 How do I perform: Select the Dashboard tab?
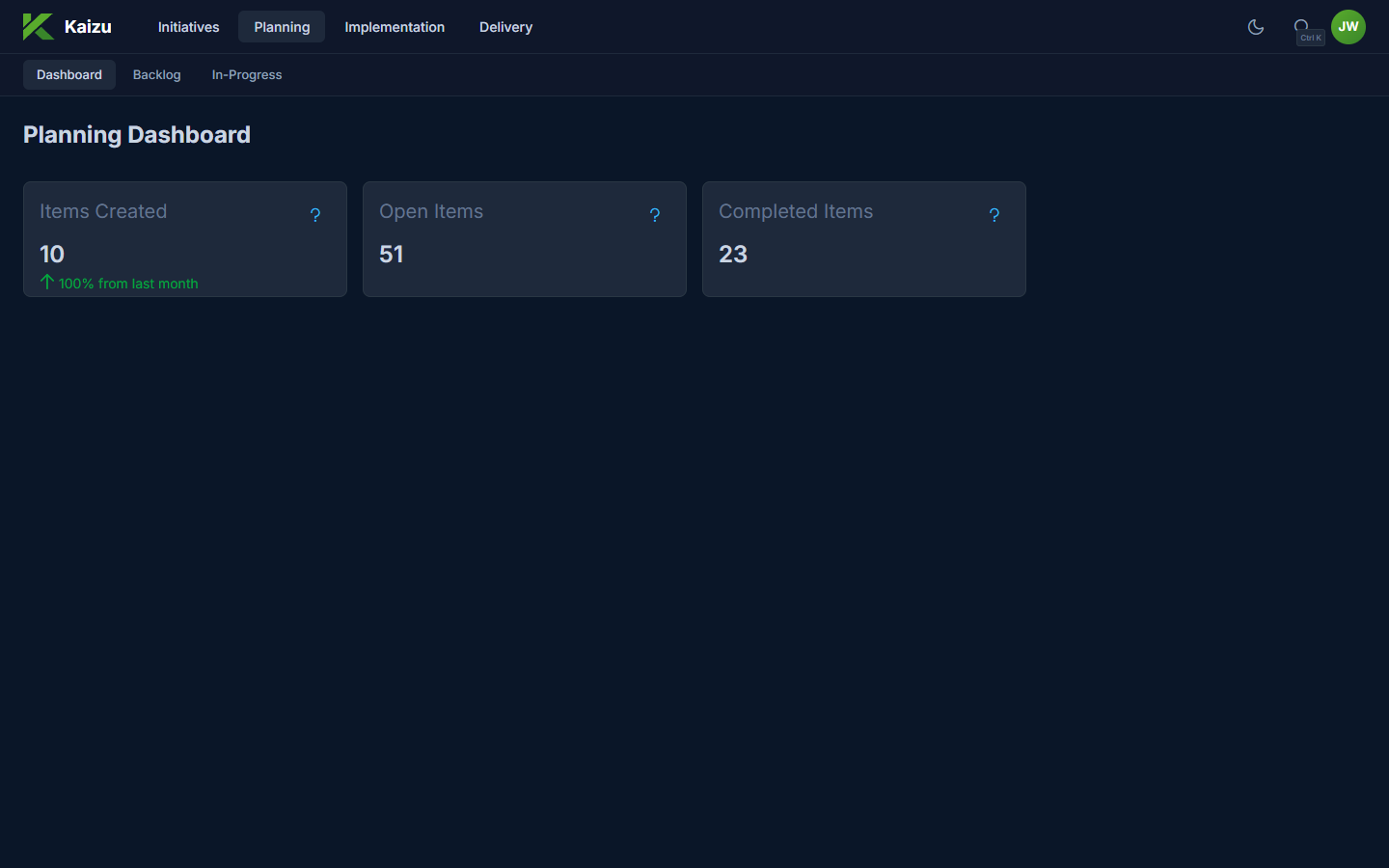click(x=68, y=74)
